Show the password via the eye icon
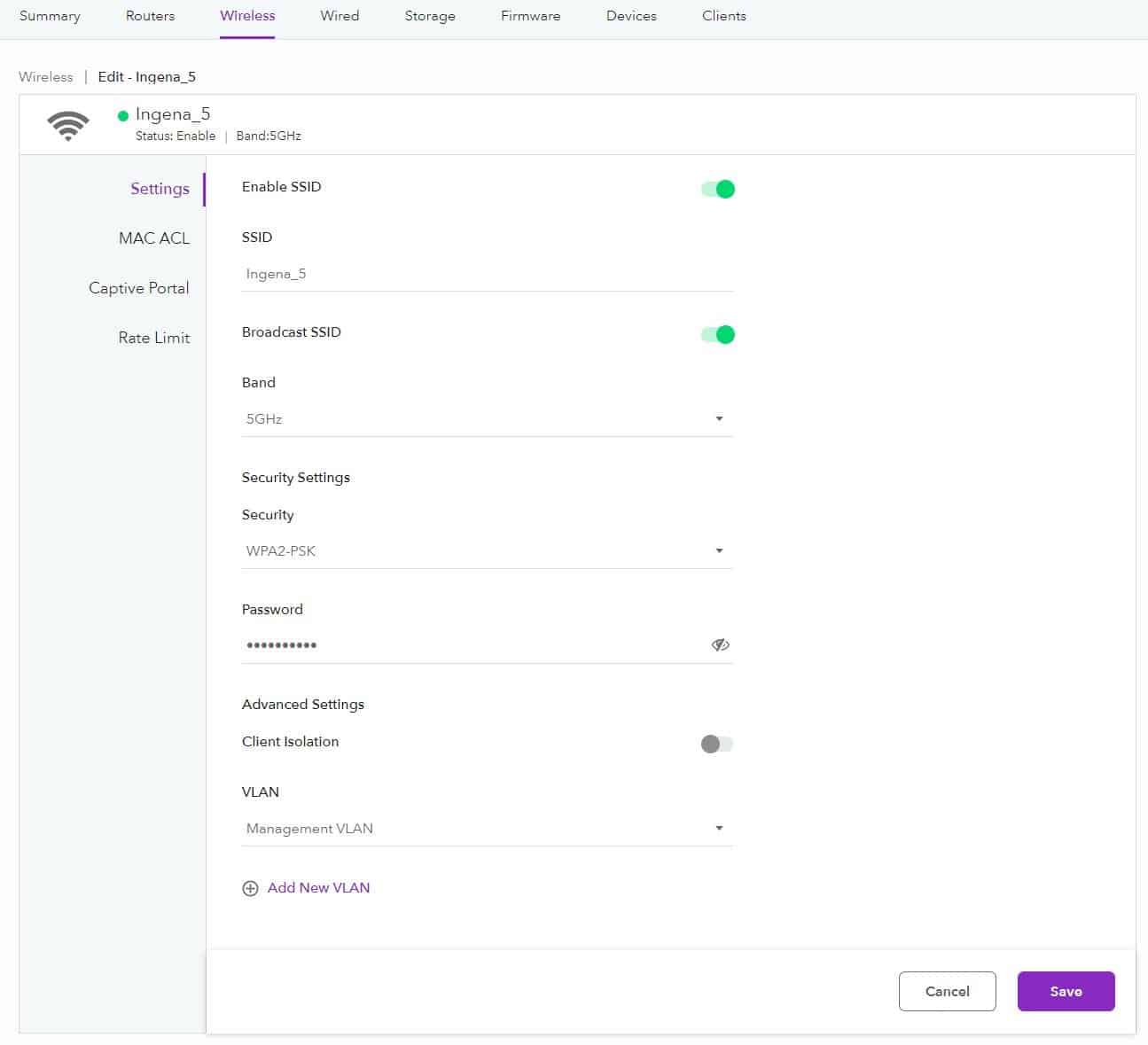 pyautogui.click(x=720, y=644)
